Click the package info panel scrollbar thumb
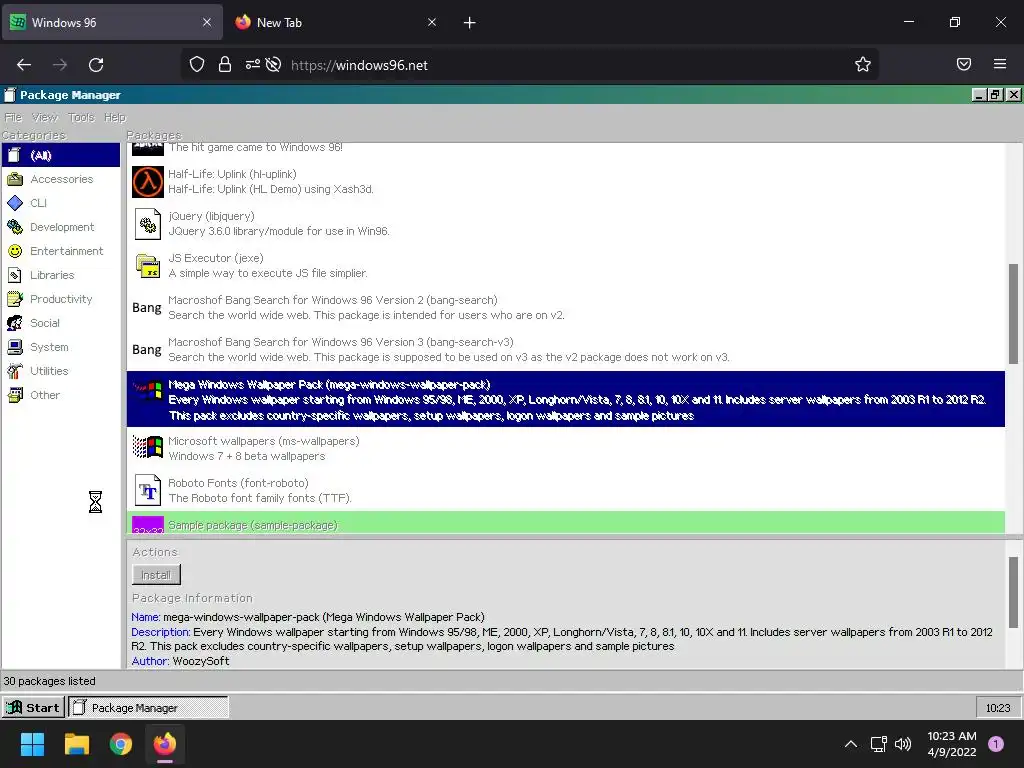1024x768 pixels. (1013, 592)
